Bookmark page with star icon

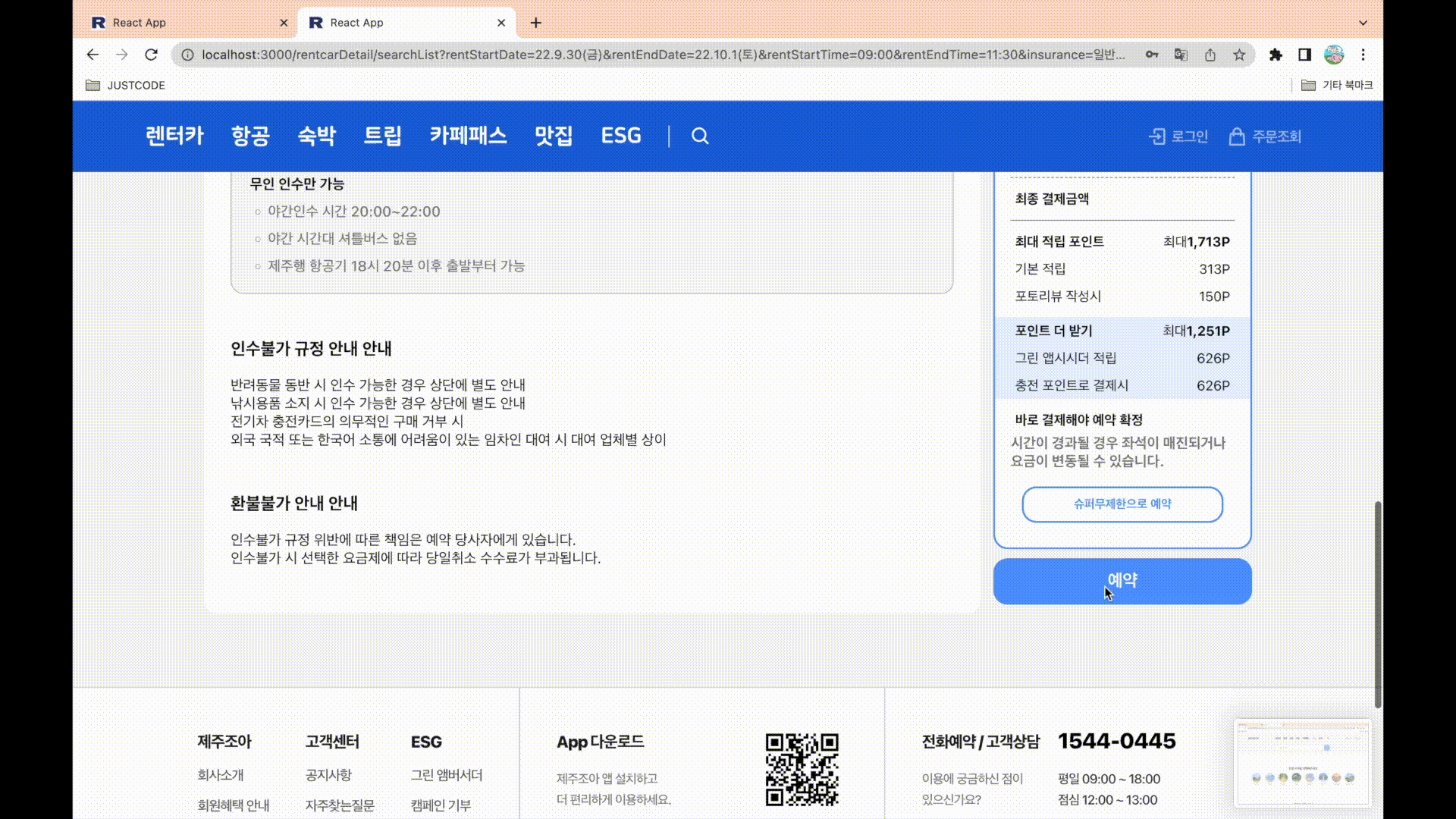[1239, 55]
